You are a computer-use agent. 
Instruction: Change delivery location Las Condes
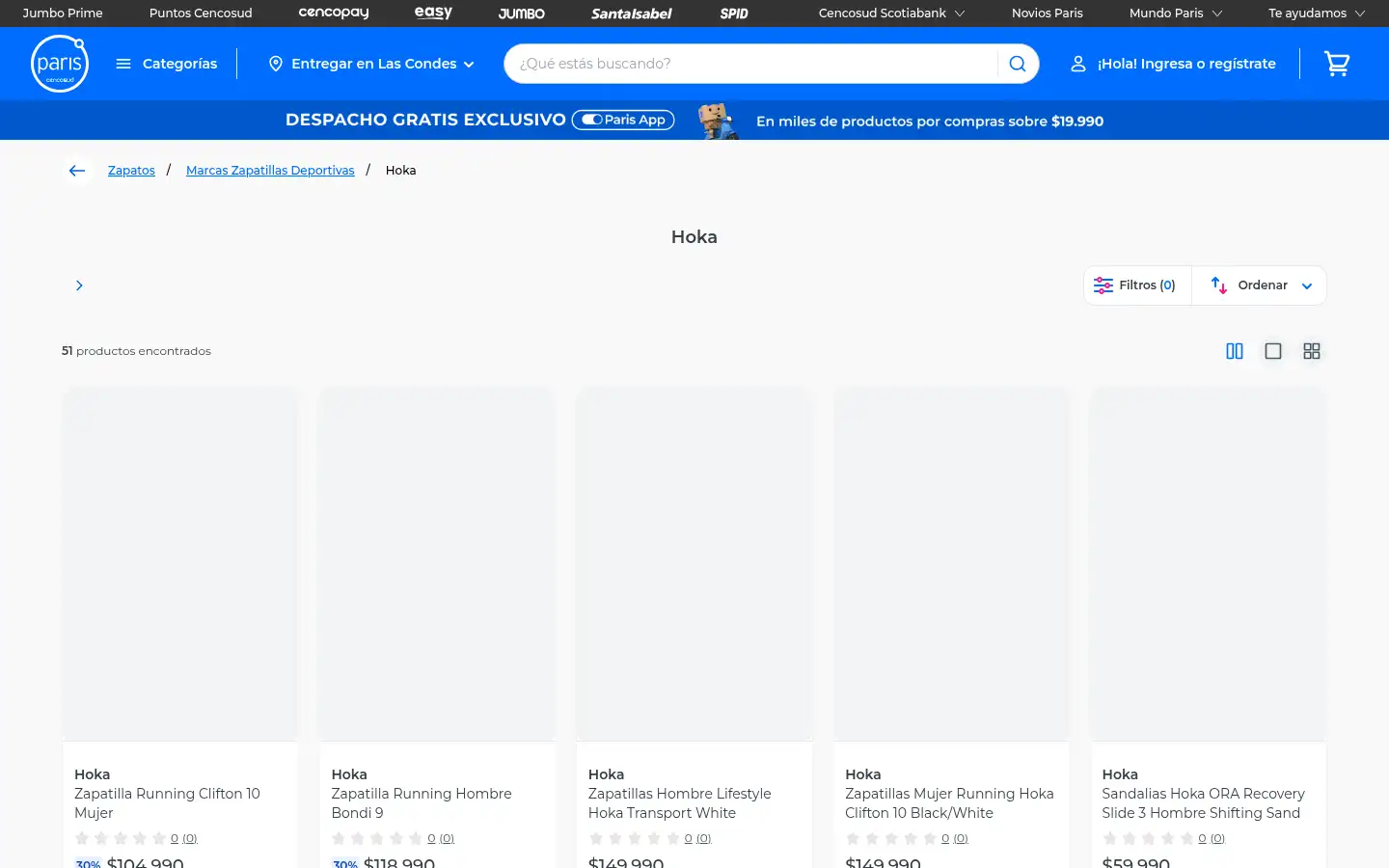click(x=373, y=64)
